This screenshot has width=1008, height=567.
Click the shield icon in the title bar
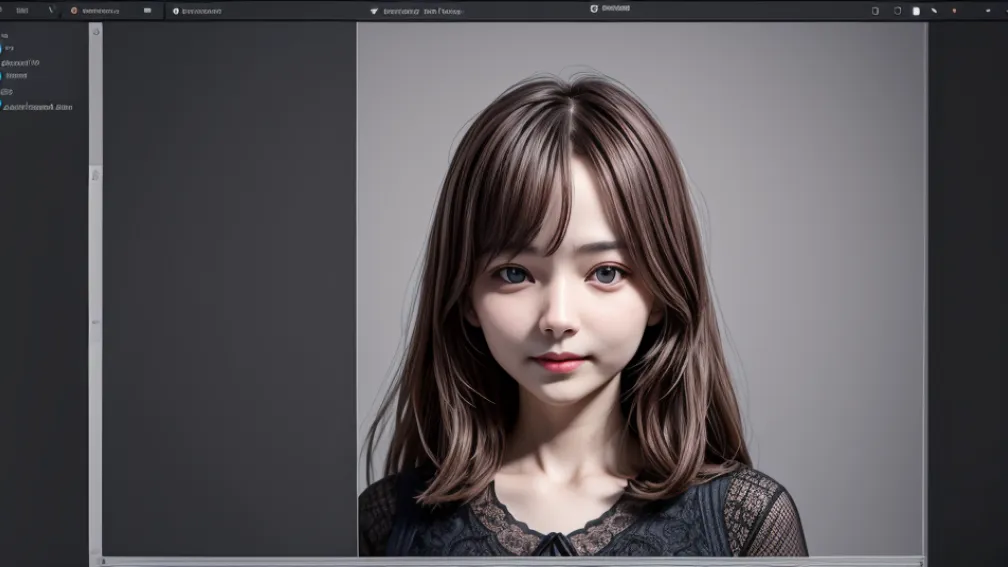click(x=594, y=9)
